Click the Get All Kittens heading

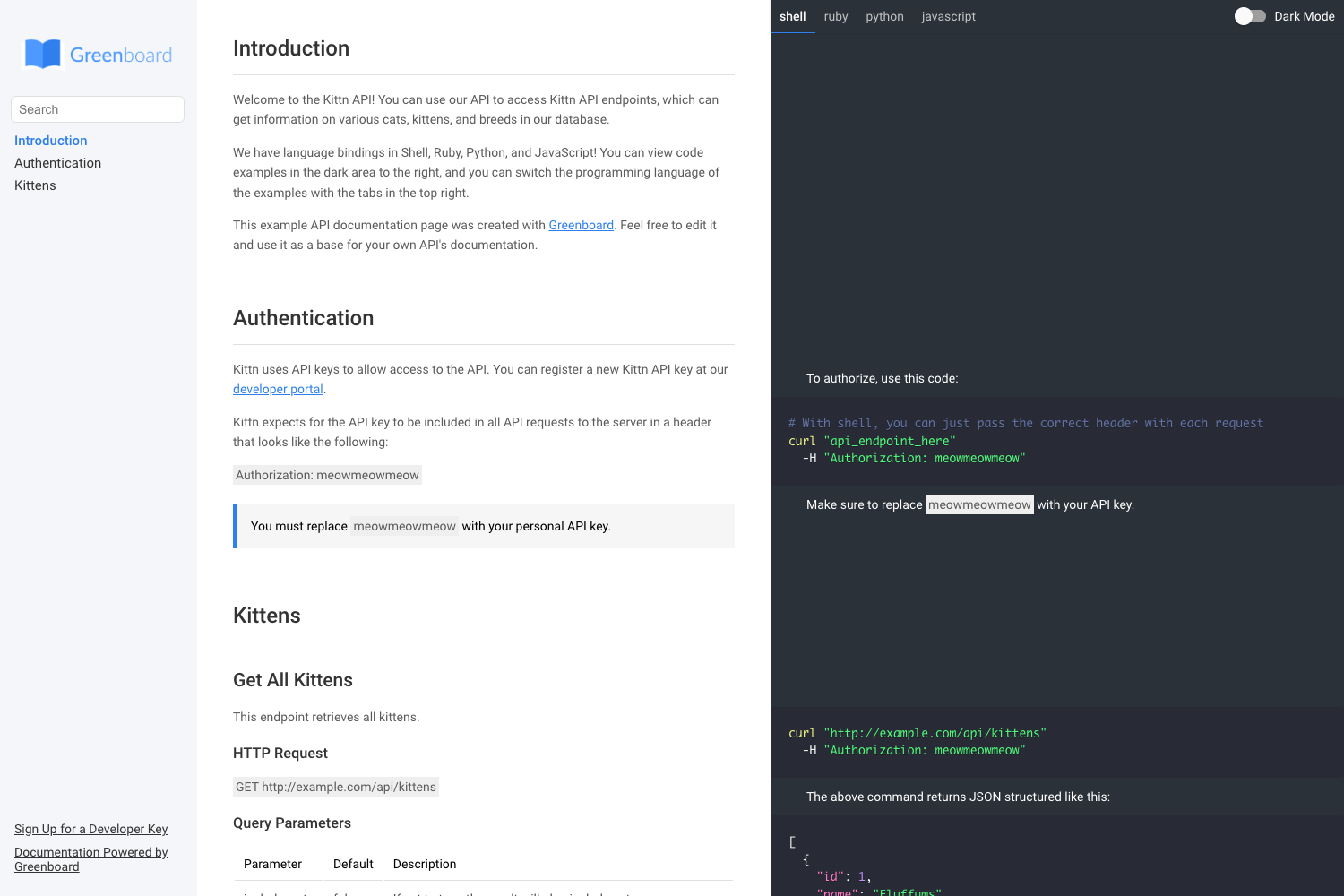pyautogui.click(x=293, y=680)
